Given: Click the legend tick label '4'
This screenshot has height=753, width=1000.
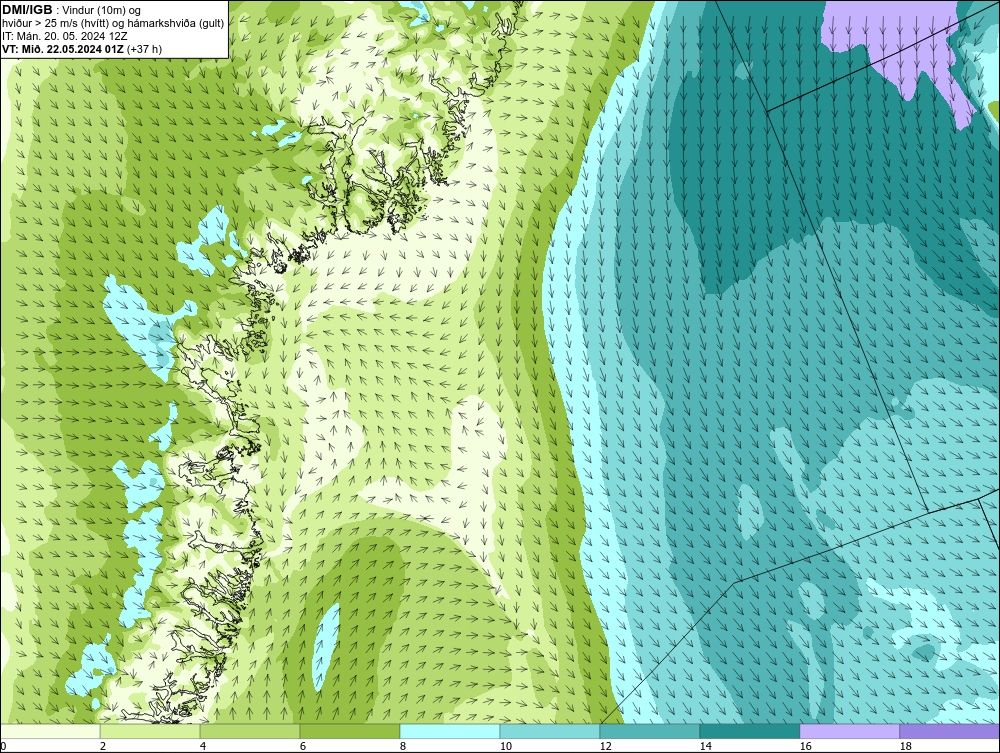Looking at the screenshot, I should coord(203,746).
